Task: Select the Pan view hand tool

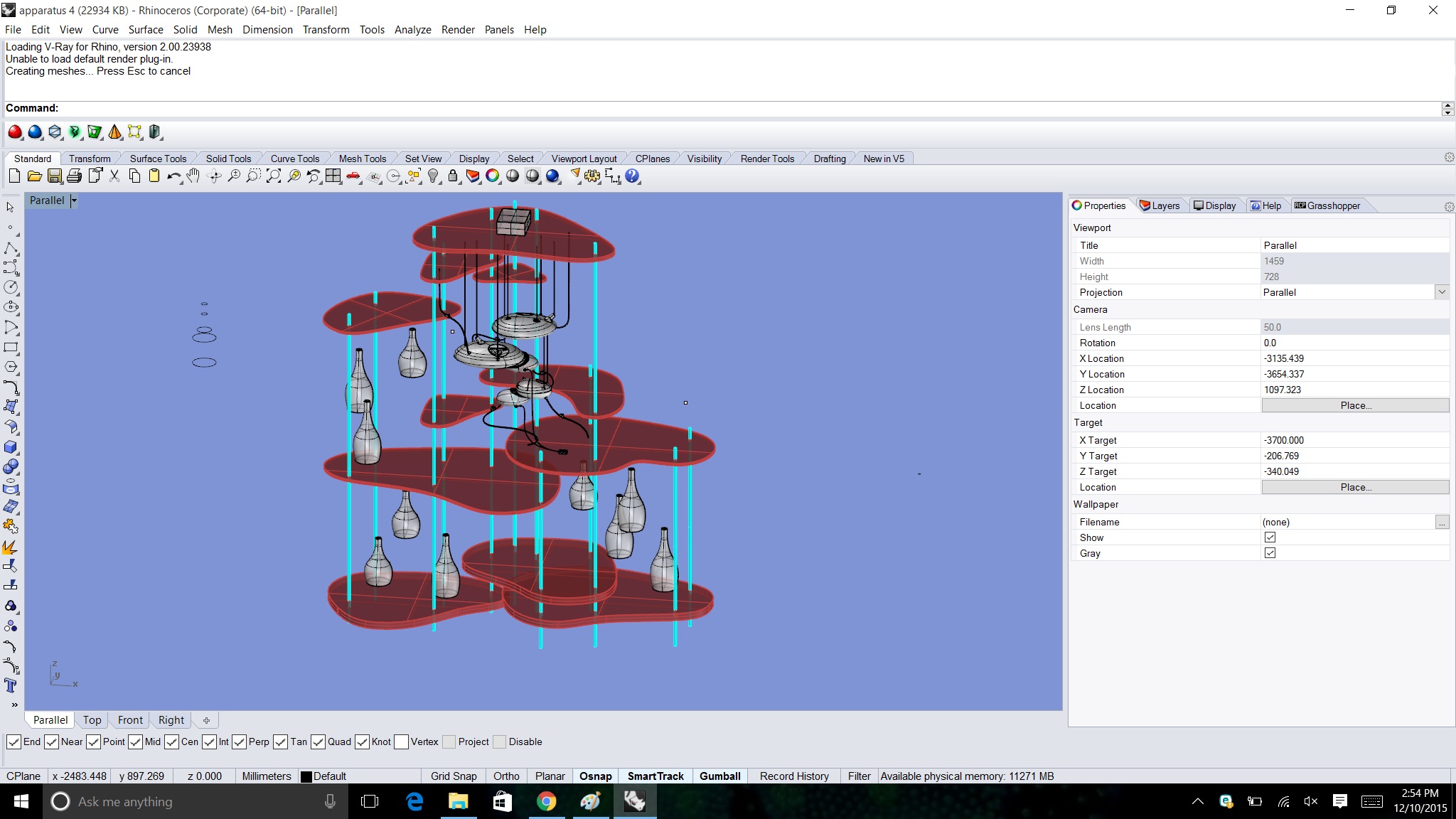Action: coord(193,176)
